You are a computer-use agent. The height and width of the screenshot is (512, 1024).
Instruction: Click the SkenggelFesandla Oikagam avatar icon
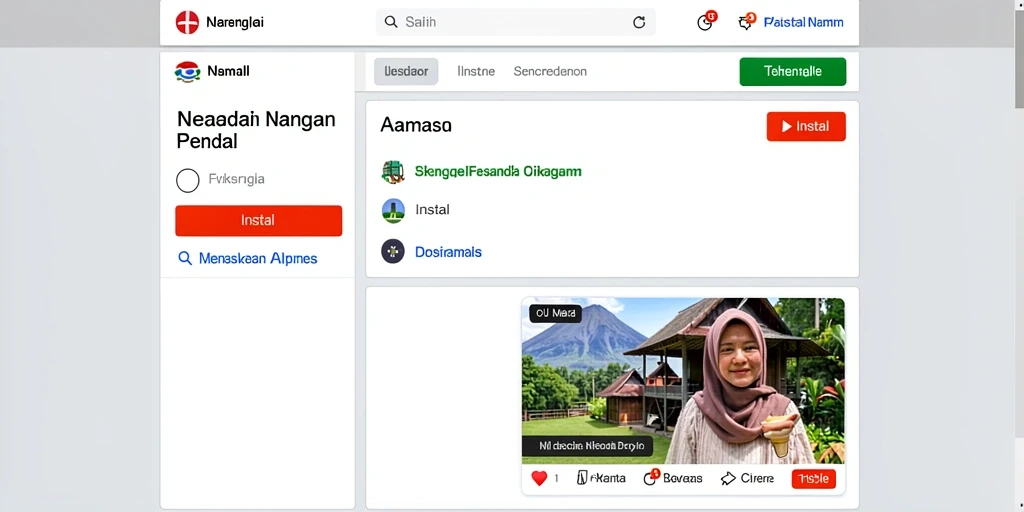tap(393, 172)
